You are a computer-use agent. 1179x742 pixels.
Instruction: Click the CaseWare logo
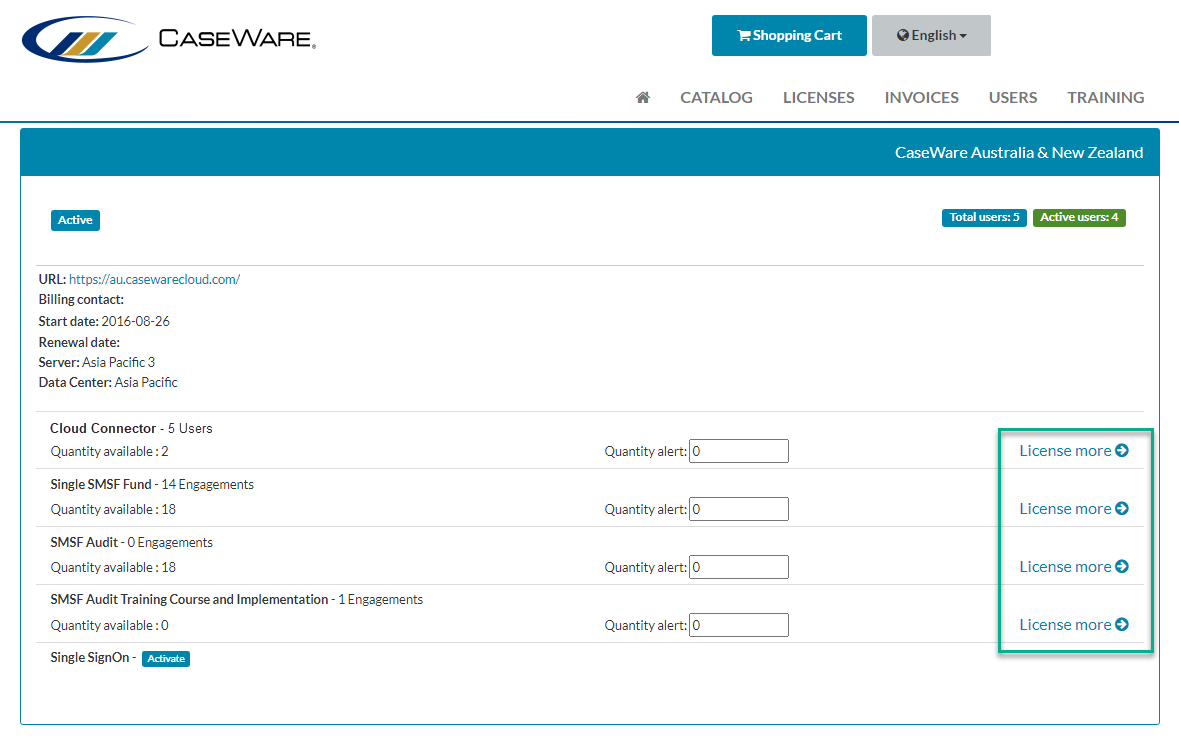click(169, 38)
